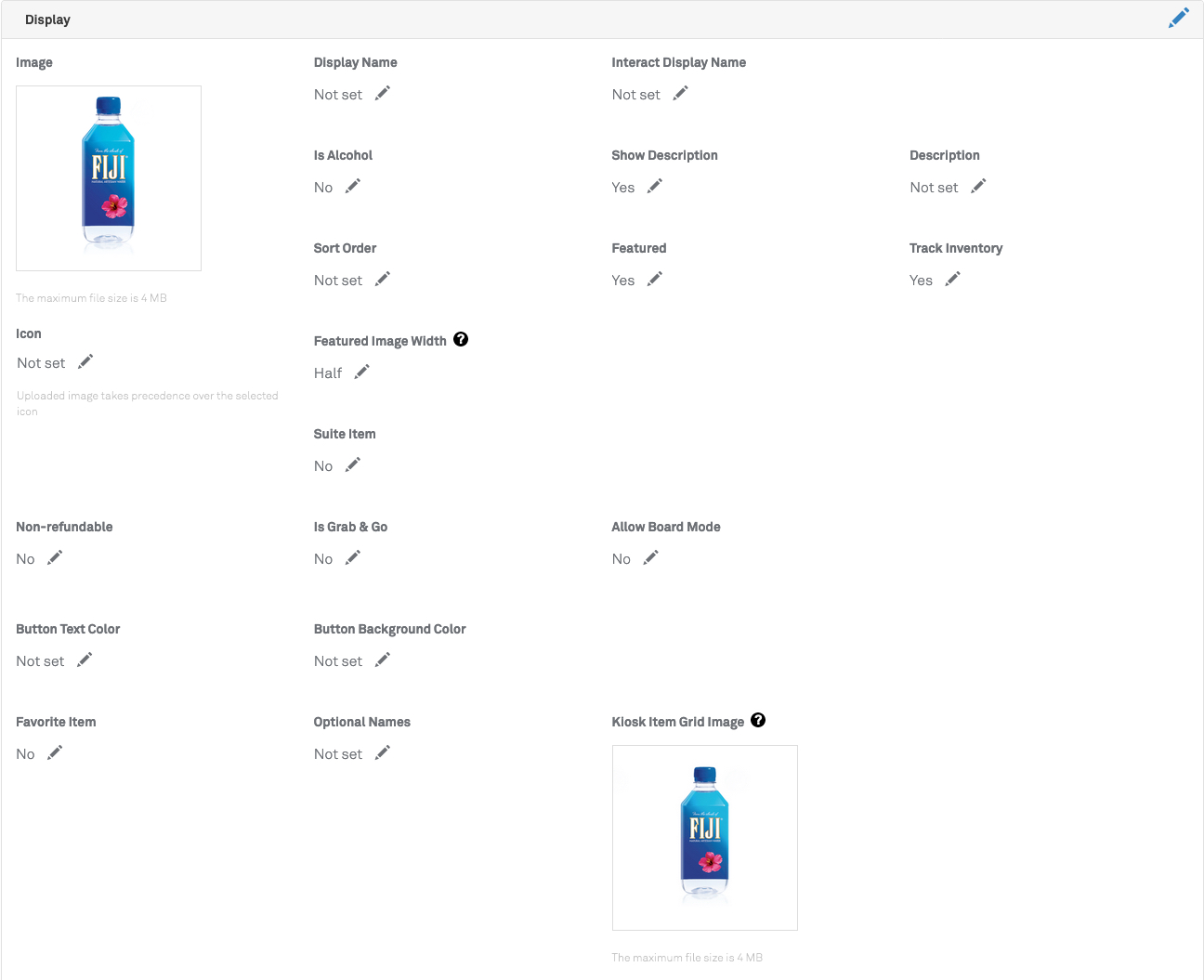Toggle the Featured setting
The image size is (1204, 980).
pyautogui.click(x=653, y=279)
